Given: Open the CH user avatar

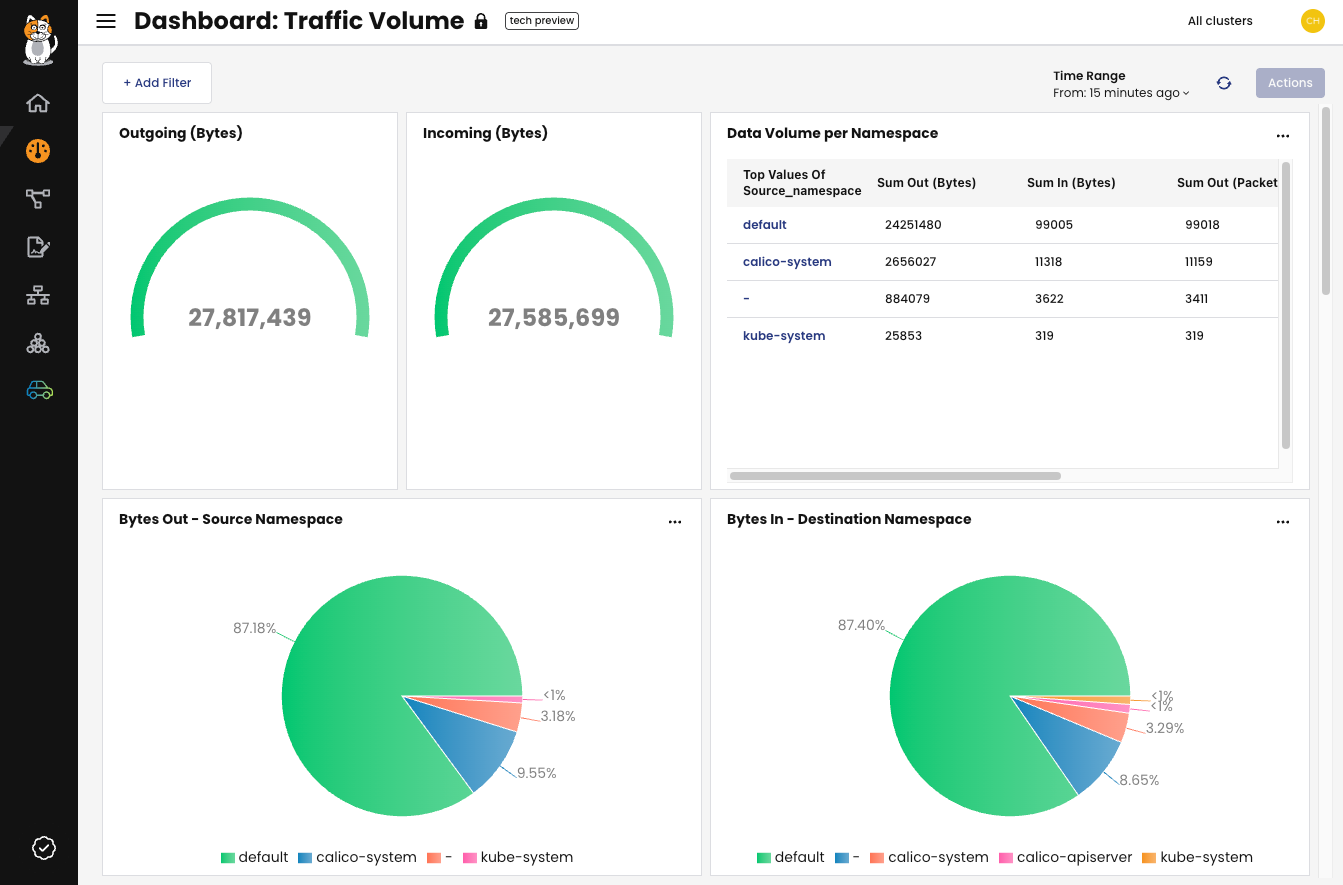Looking at the screenshot, I should click(x=1312, y=20).
